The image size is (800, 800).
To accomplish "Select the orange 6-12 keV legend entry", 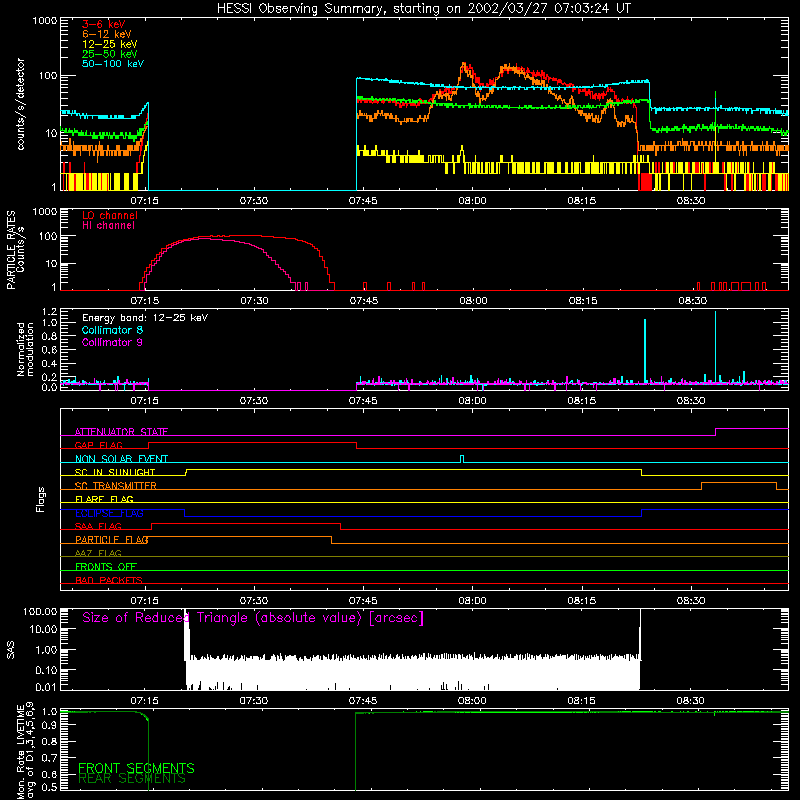I will click(x=107, y=34).
